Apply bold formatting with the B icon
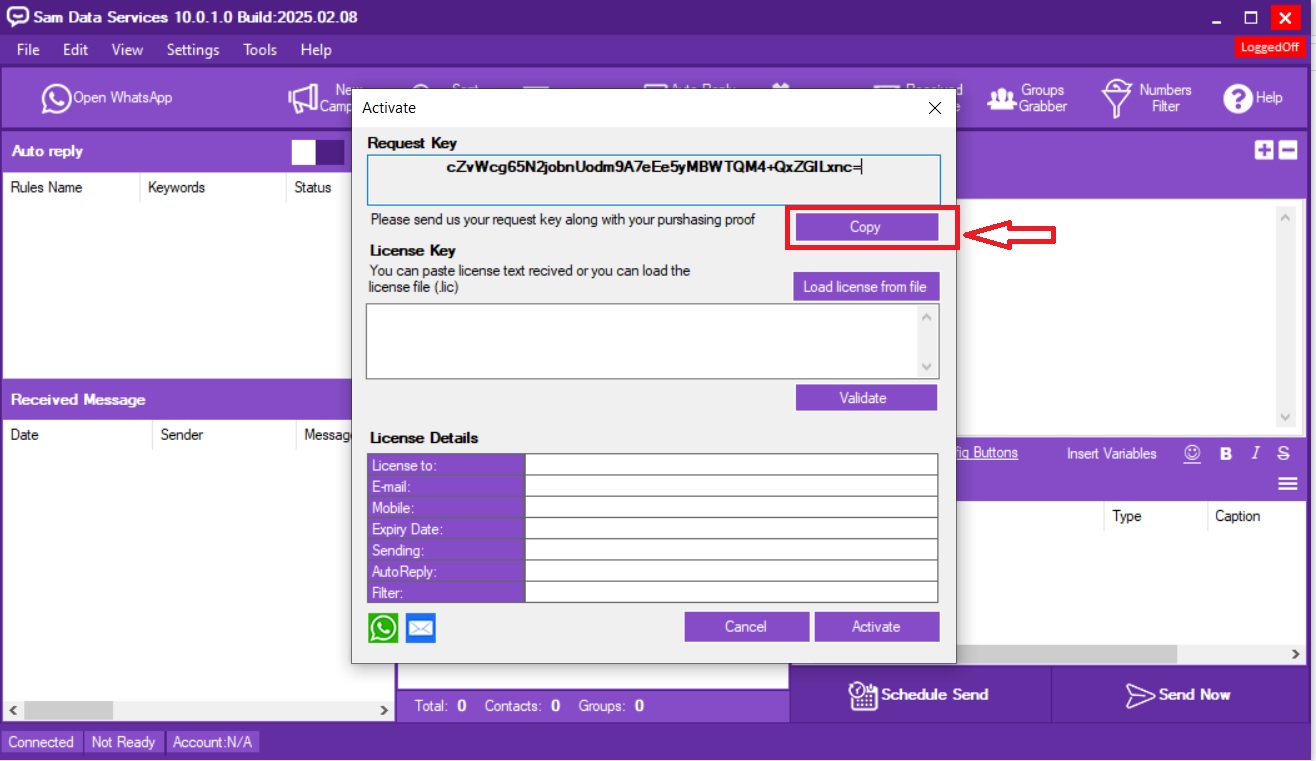The image size is (1316, 761). (x=1226, y=454)
